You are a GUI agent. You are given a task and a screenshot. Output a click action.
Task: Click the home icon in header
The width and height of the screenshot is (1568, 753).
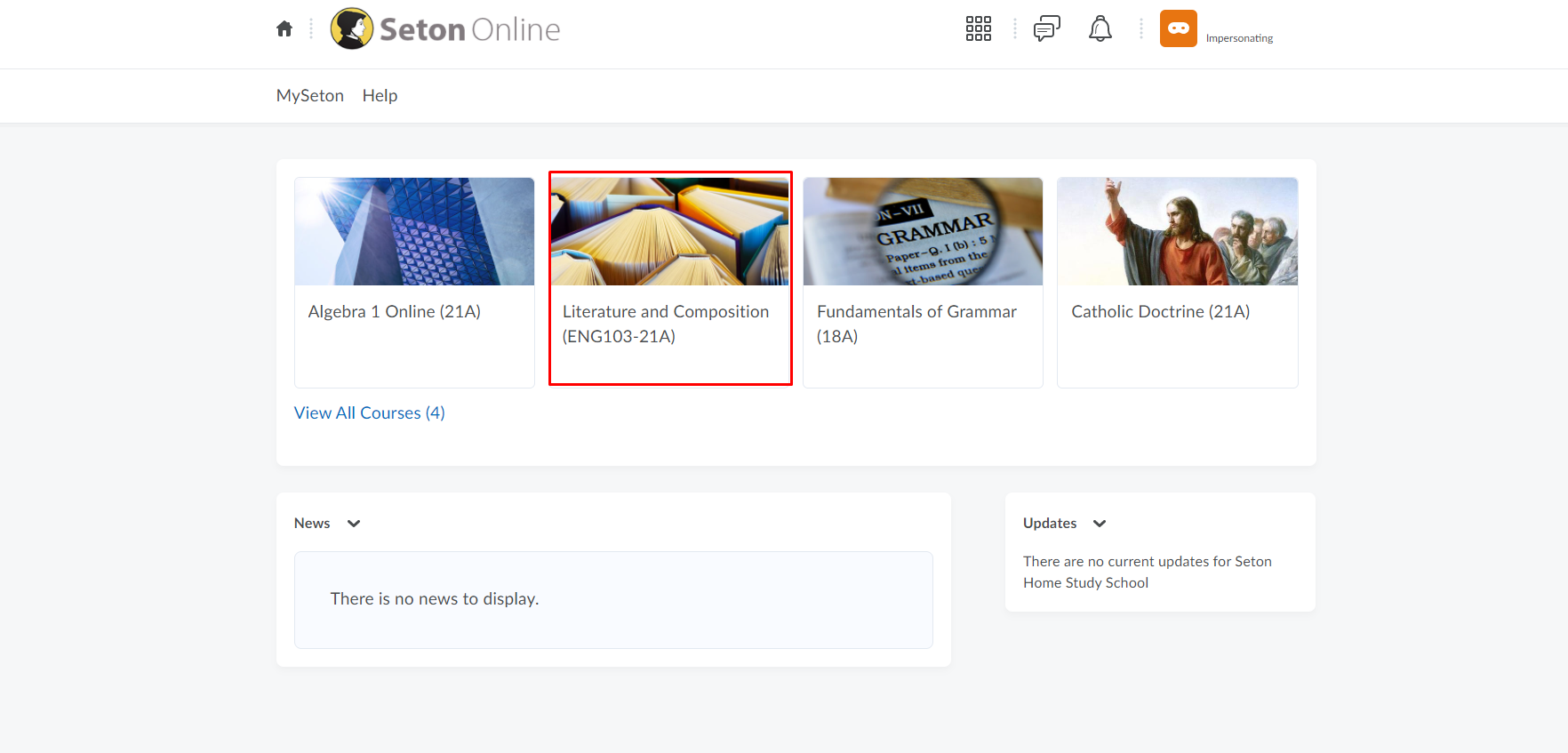pos(284,28)
